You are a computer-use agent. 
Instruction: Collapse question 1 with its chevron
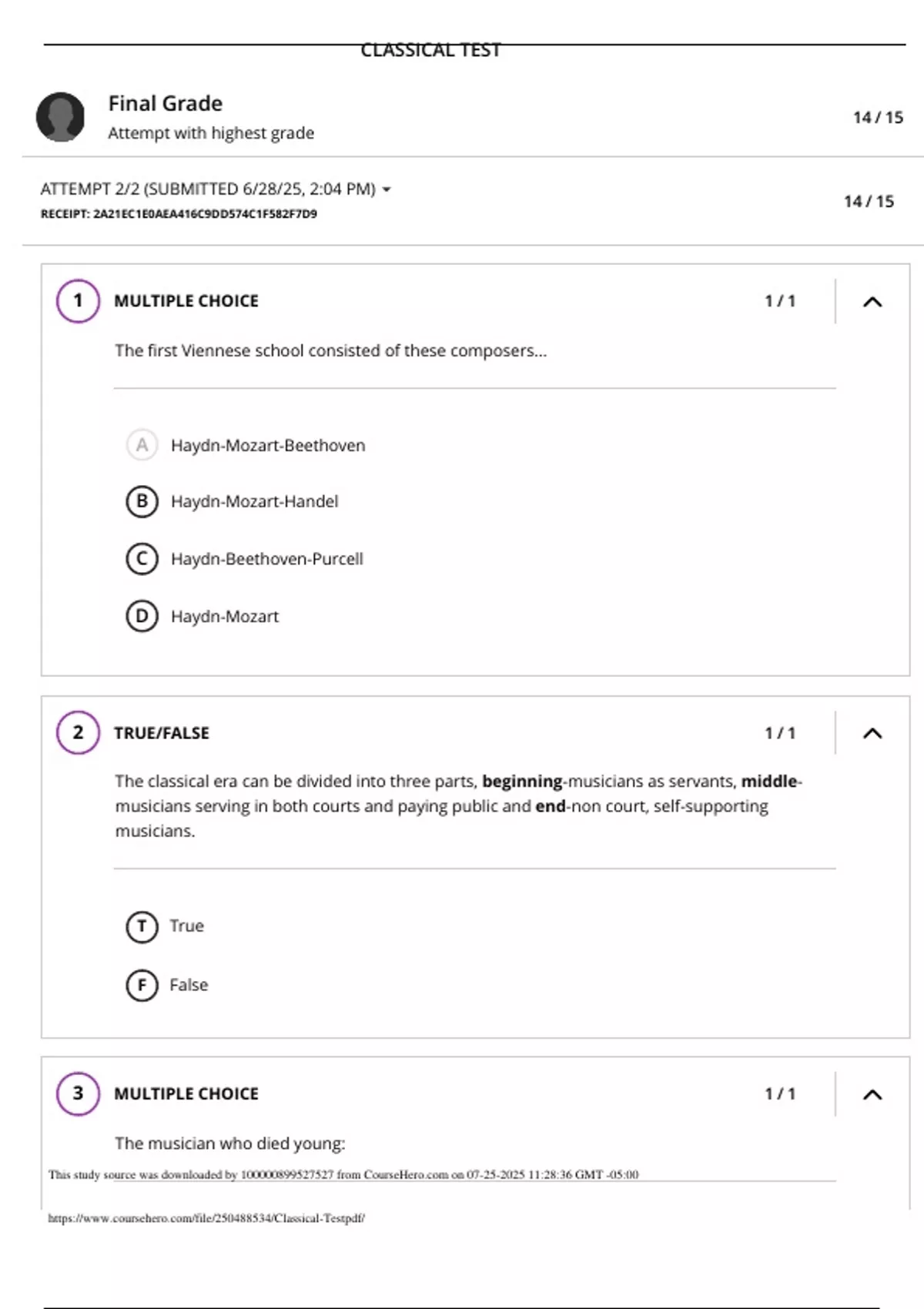pyautogui.click(x=872, y=302)
